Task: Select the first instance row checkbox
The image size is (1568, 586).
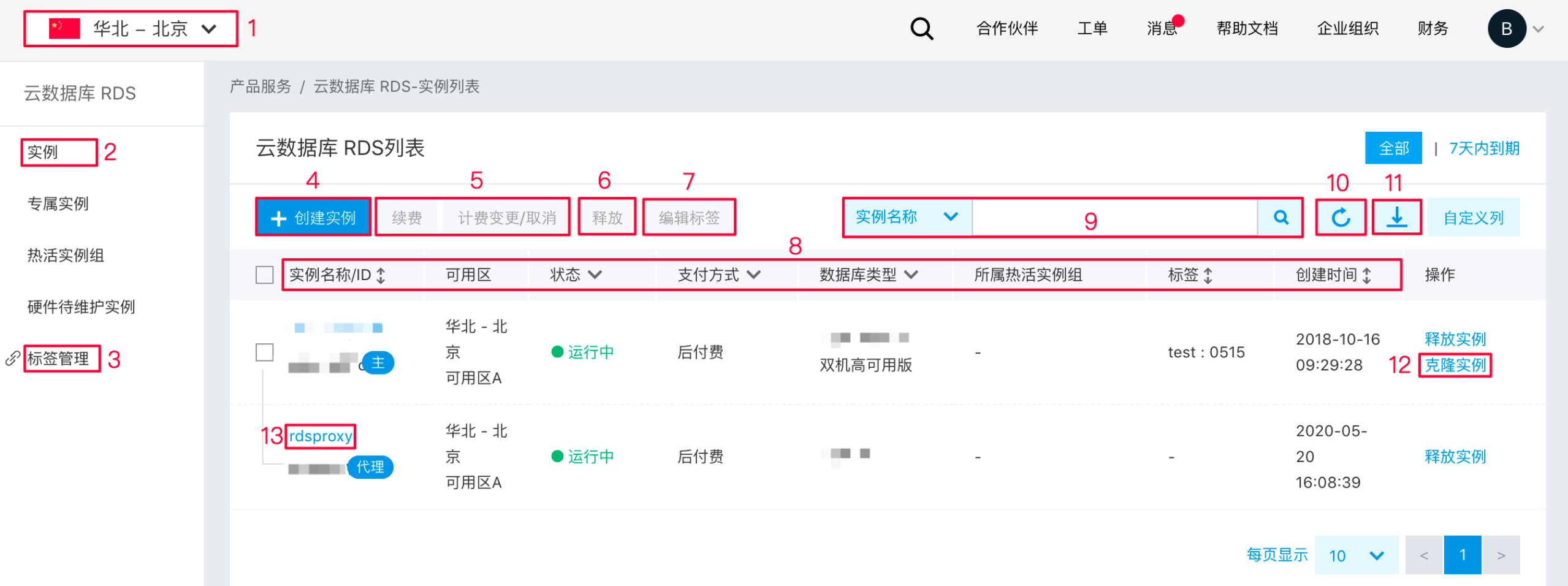Action: click(264, 352)
